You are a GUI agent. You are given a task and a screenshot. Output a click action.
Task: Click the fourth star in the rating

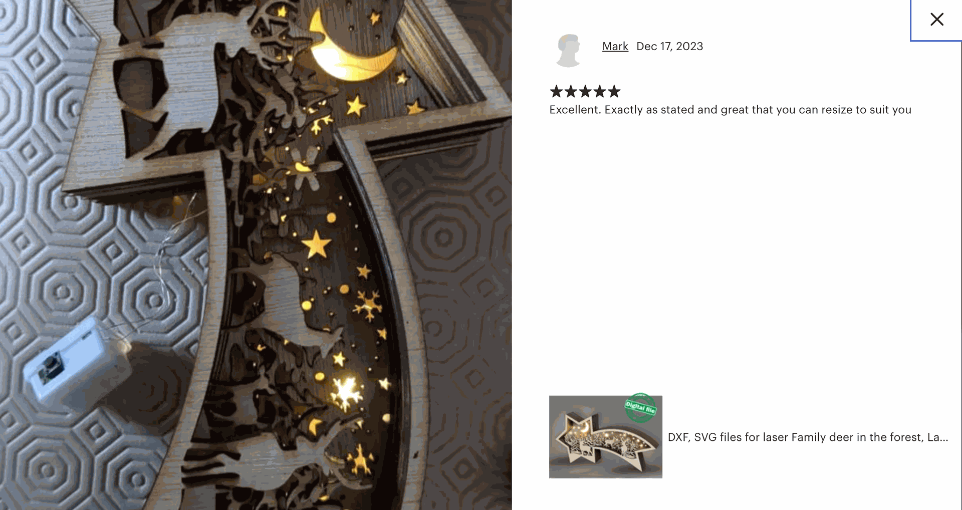(599, 91)
